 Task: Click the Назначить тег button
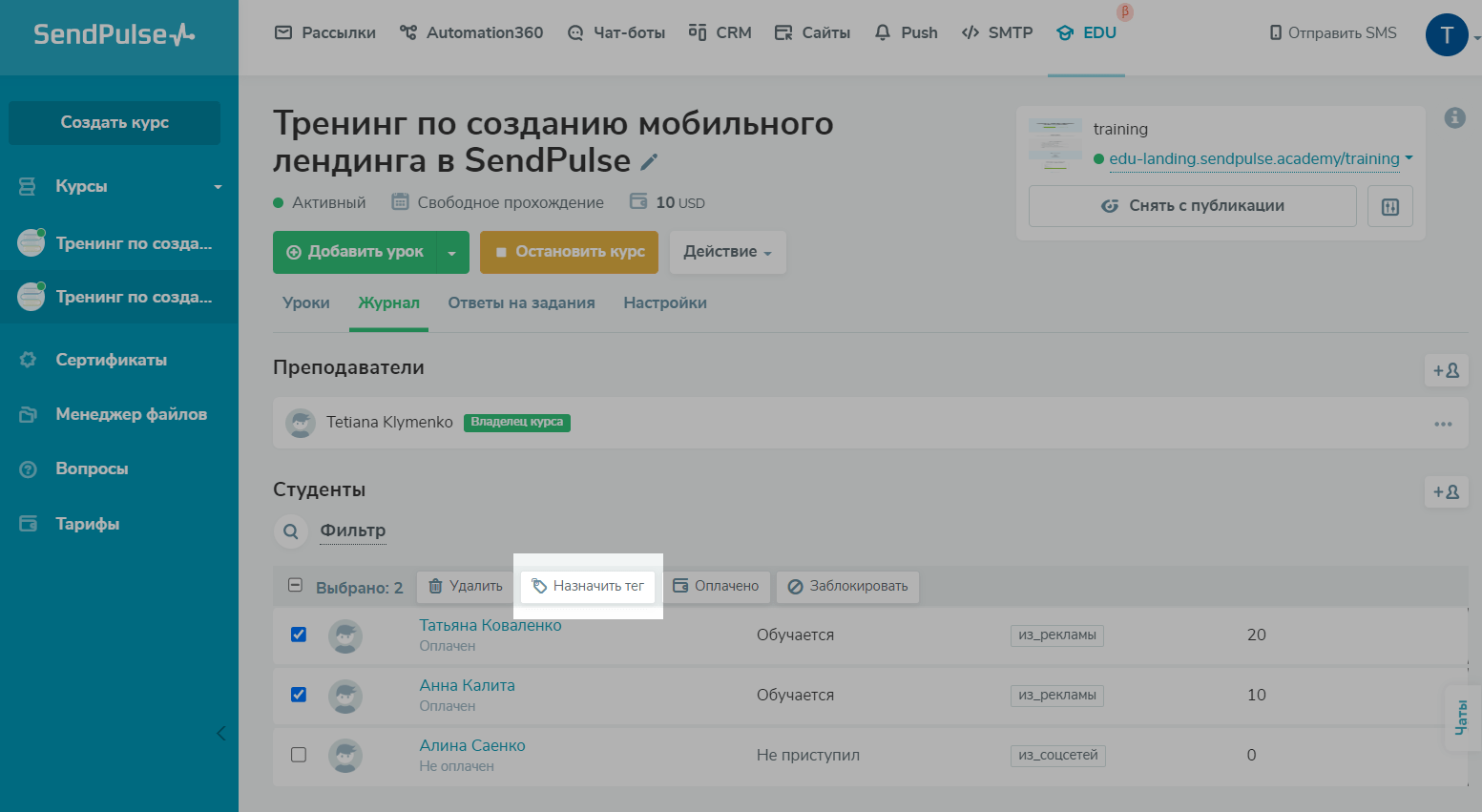pos(588,586)
